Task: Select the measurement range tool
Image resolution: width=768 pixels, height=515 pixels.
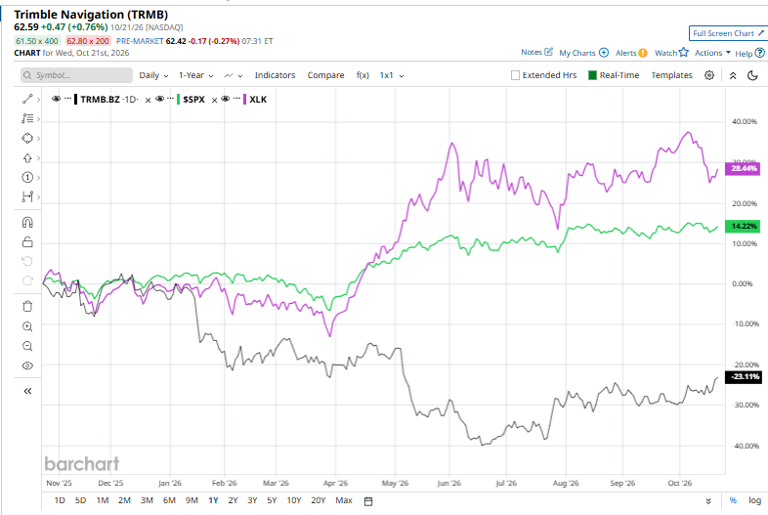Action: coord(27,197)
